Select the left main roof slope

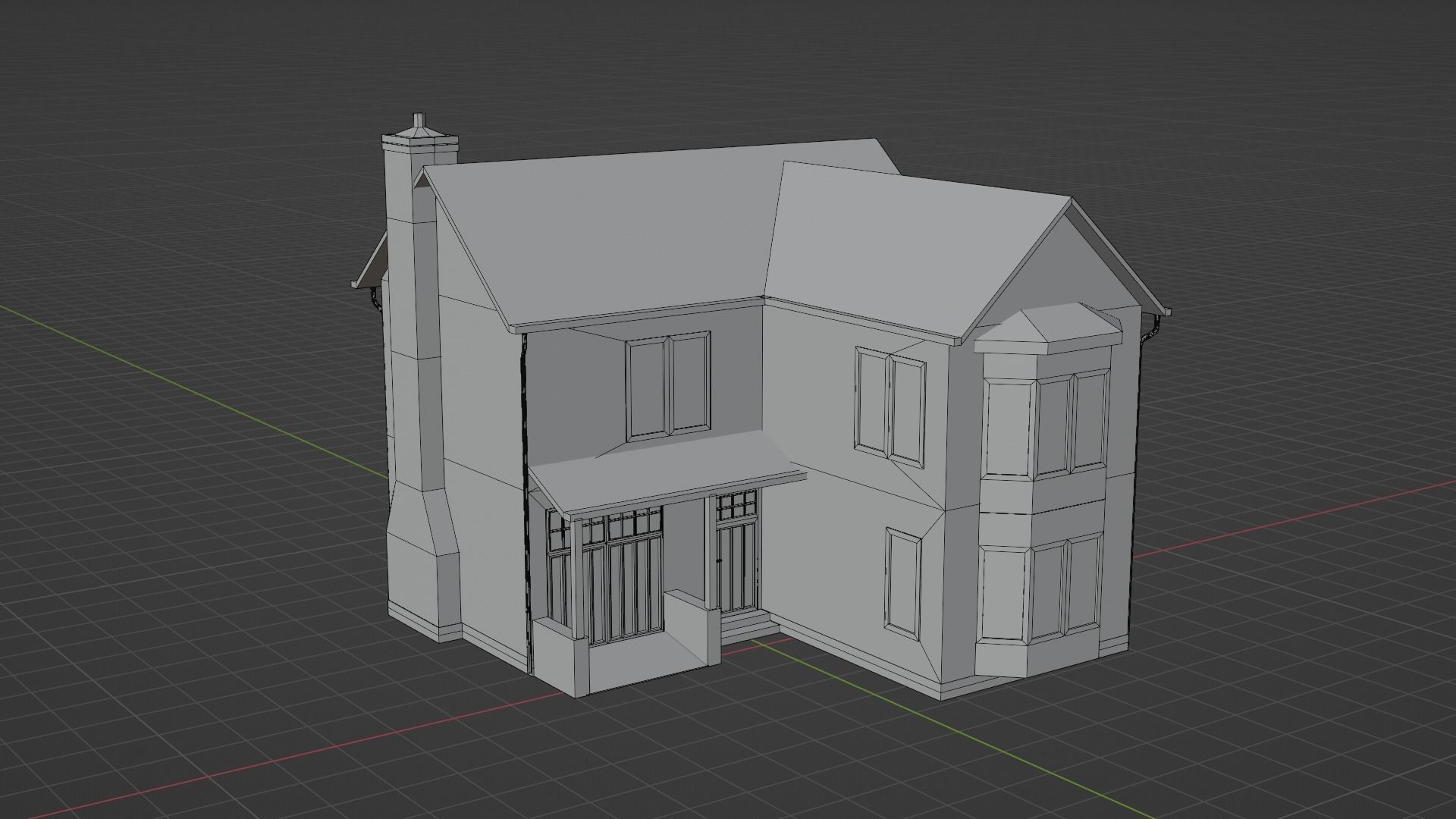tap(614, 243)
